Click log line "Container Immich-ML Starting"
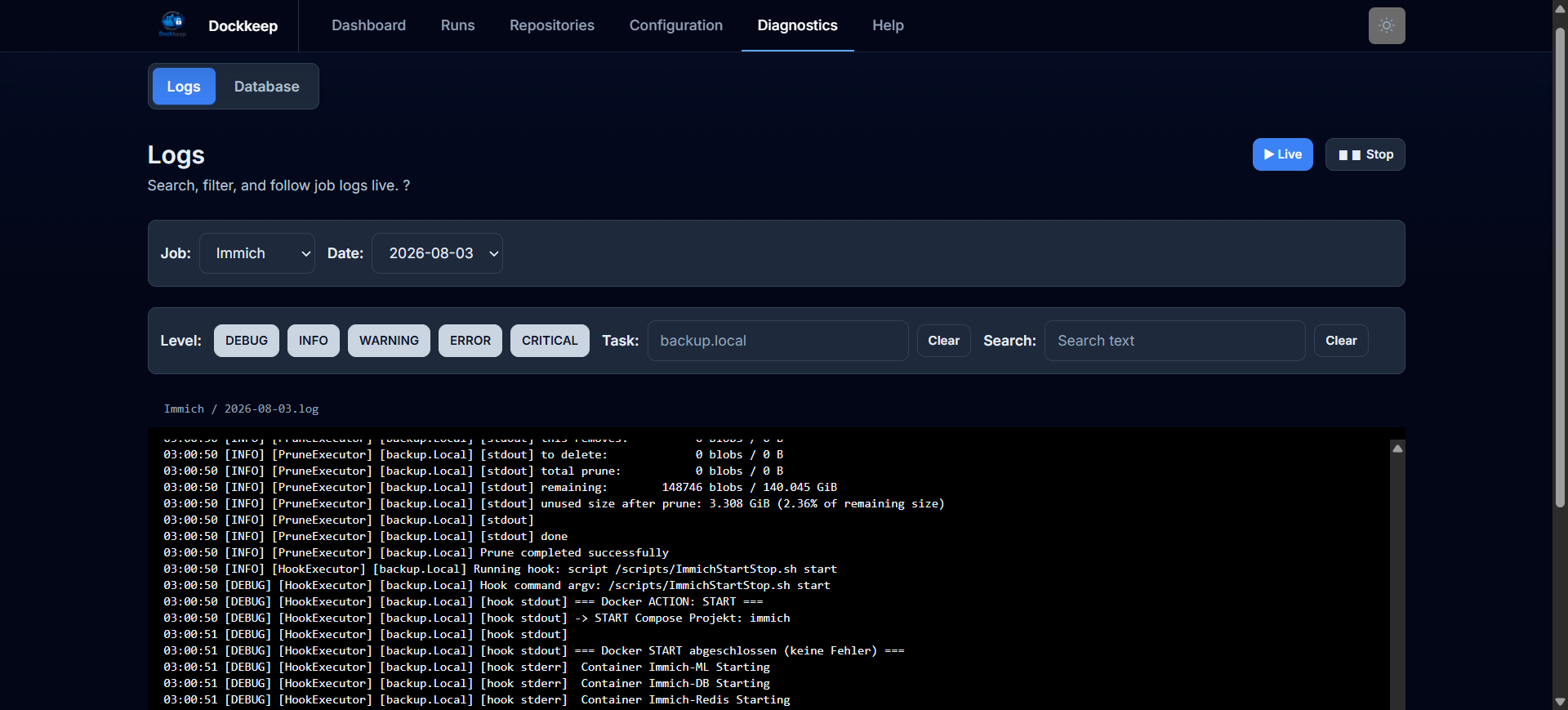The width and height of the screenshot is (1568, 710). (x=466, y=667)
